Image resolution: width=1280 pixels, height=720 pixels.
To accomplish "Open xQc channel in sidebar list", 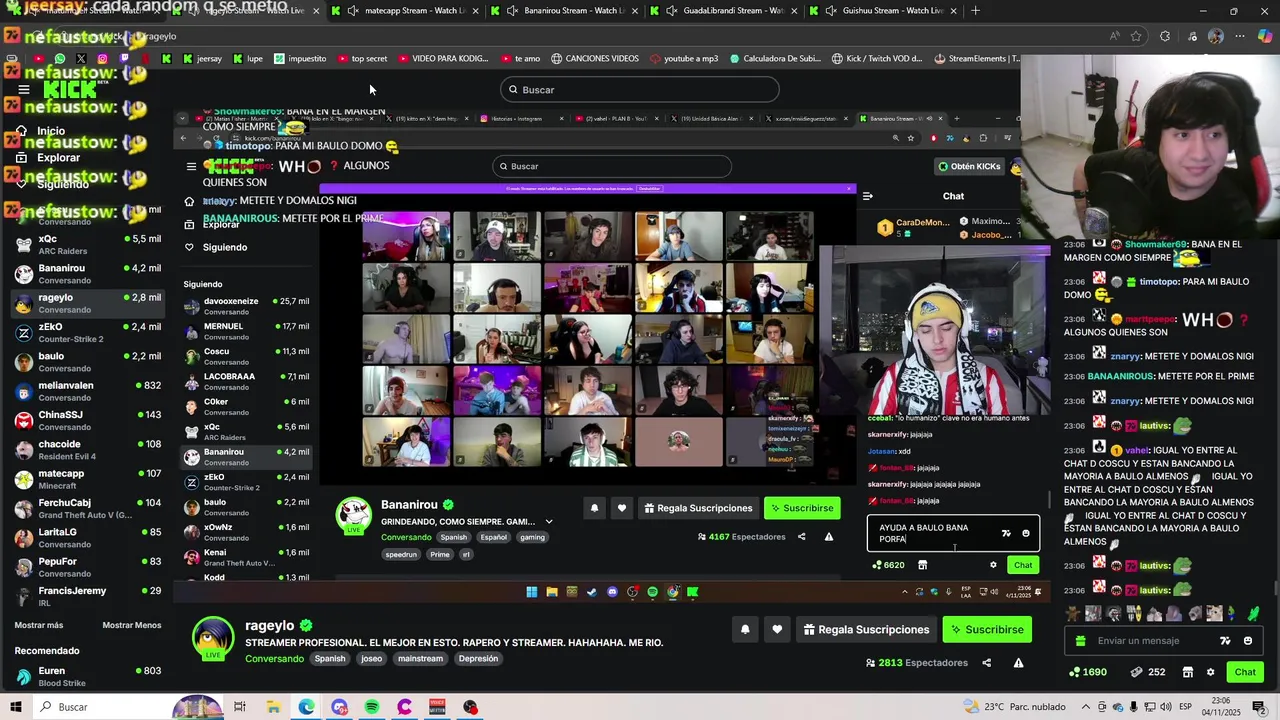I will tap(88, 244).
